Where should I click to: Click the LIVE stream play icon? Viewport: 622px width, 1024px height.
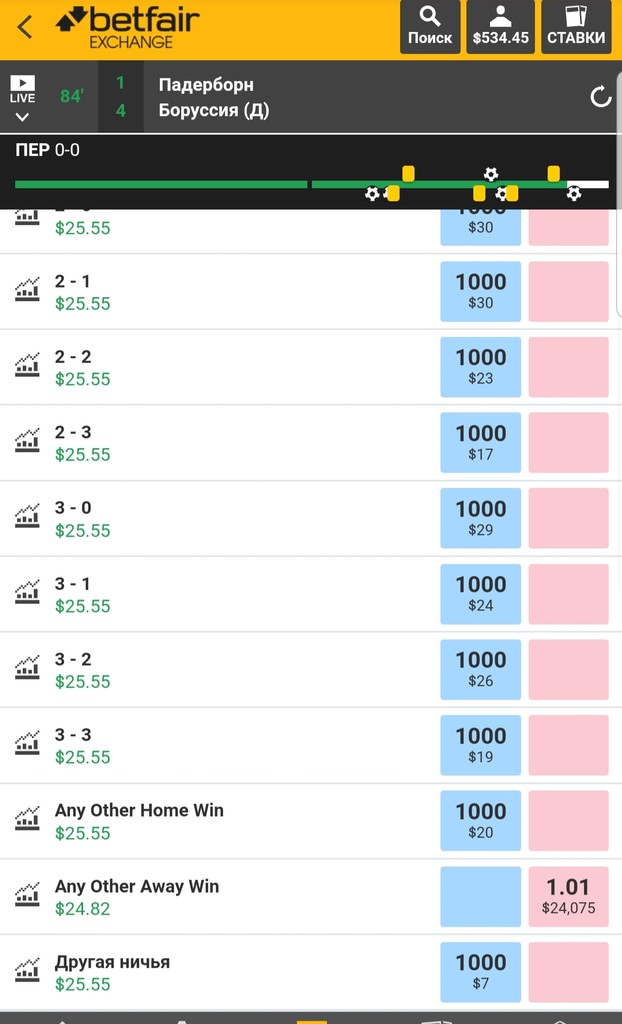point(22,83)
